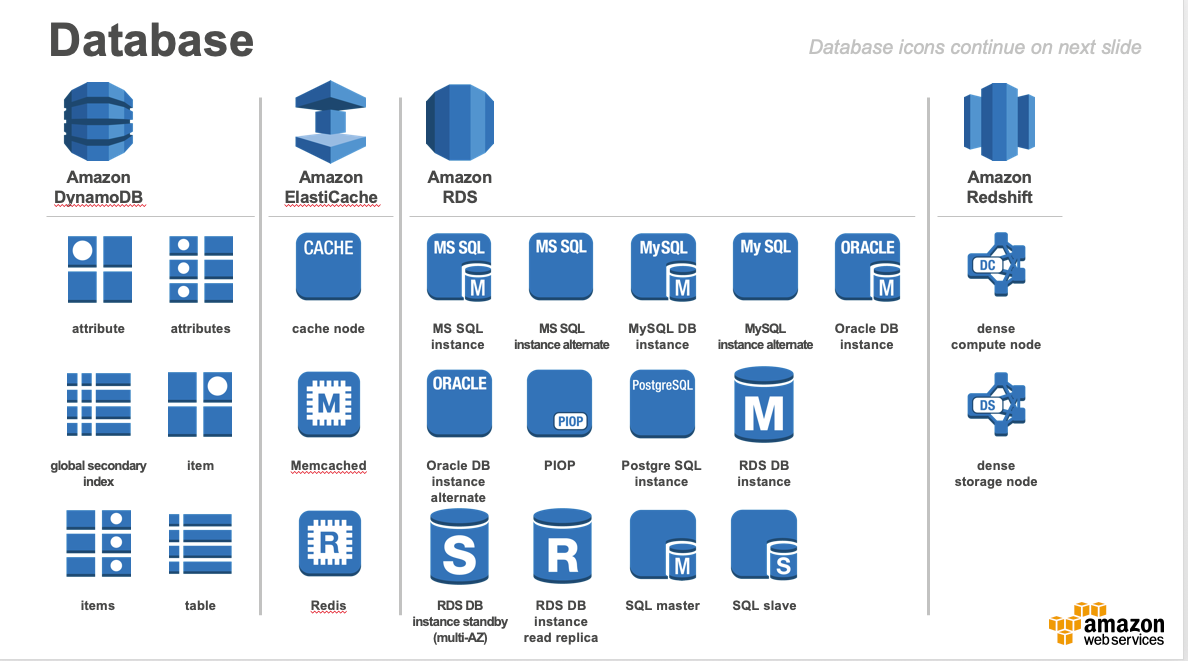Select the cache node icon
Screen dimensions: 1188x661
[329, 266]
